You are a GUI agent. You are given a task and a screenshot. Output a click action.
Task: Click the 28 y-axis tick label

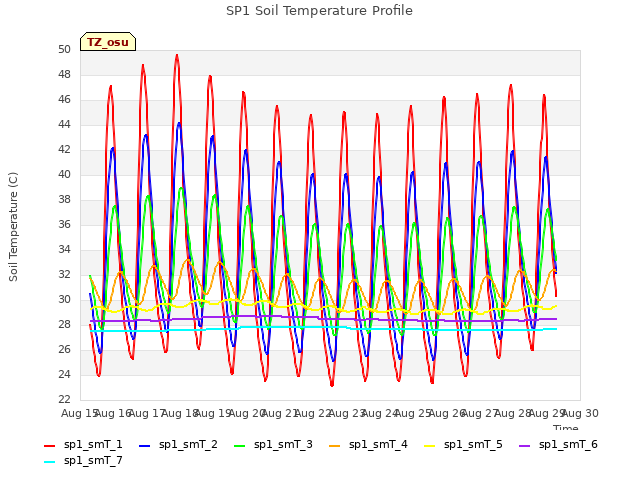point(64,324)
